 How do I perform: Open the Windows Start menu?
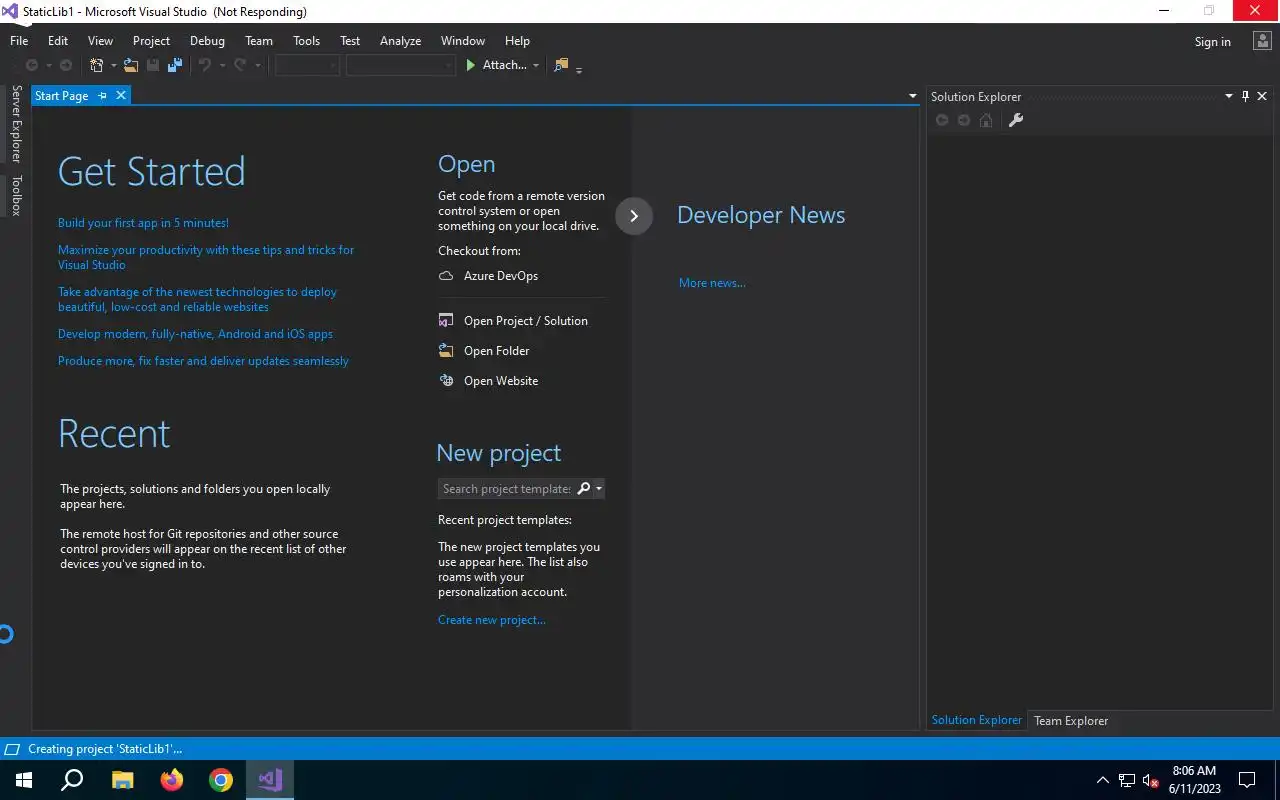pyautogui.click(x=24, y=780)
